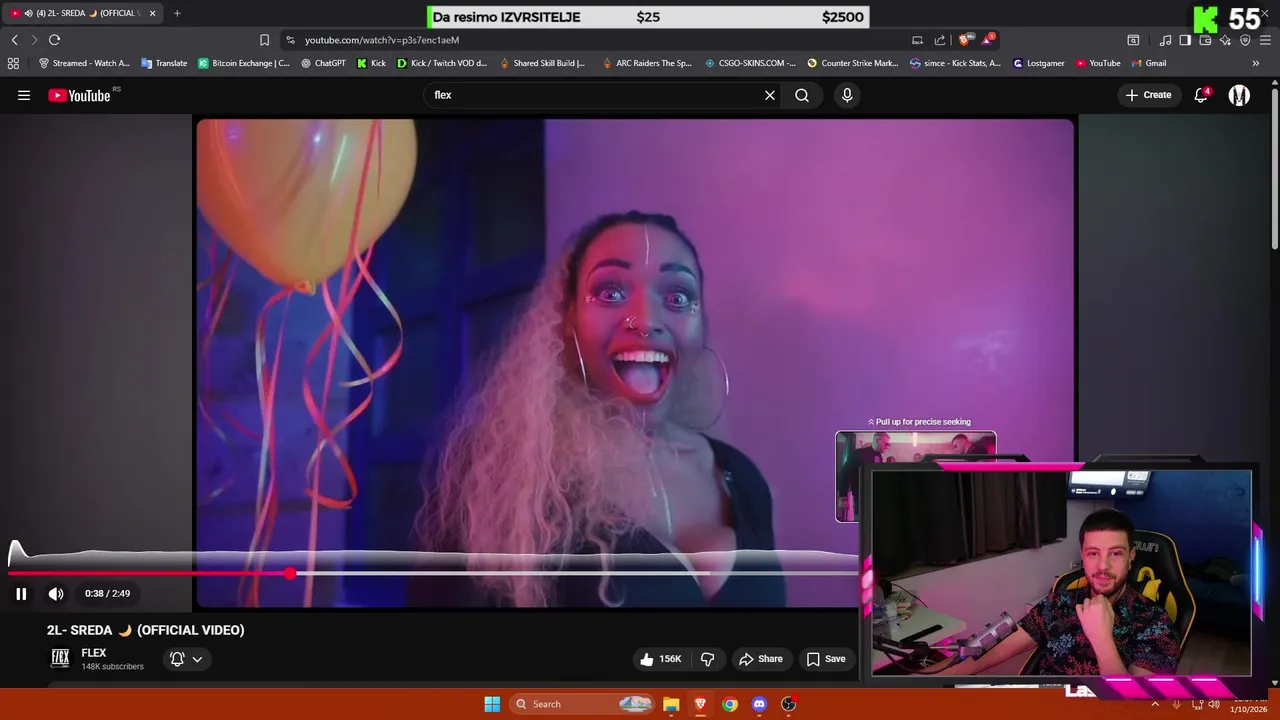Open the Brave VPN shield icon
Image resolution: width=1280 pixels, height=720 pixels.
pos(1245,40)
